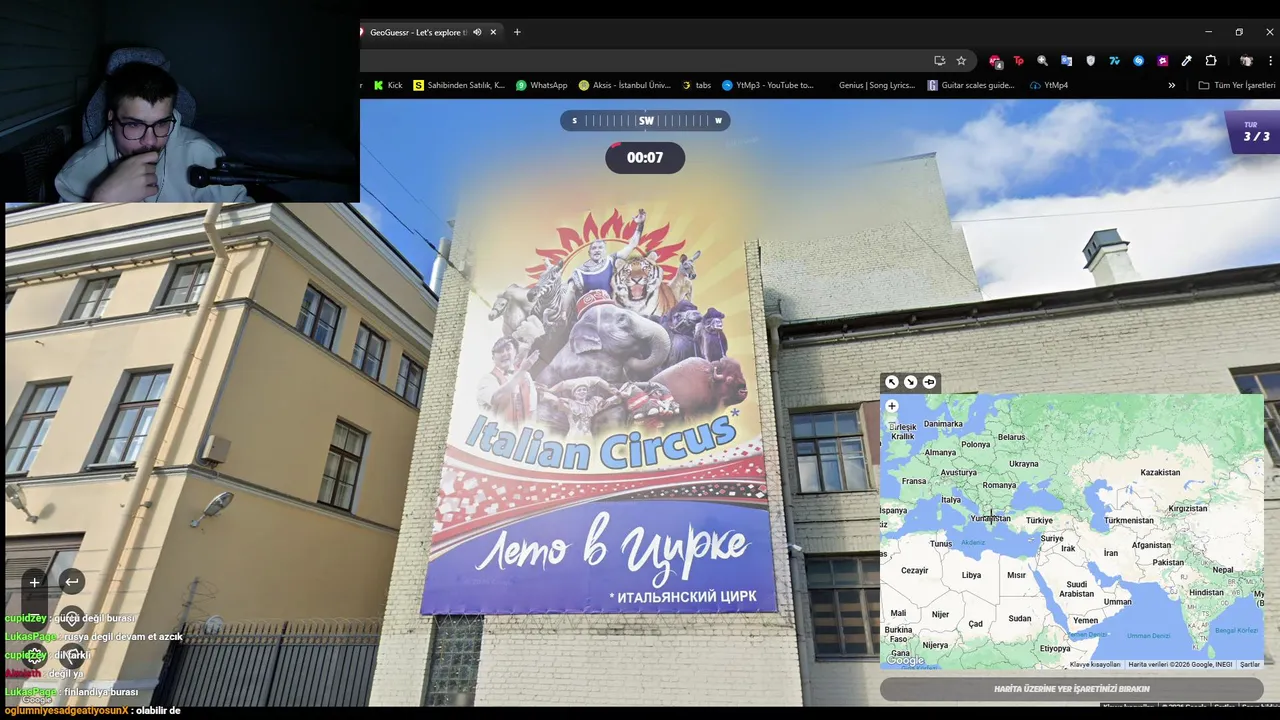1280x720 pixels.
Task: Open the 'Aksis - İstanbul Üniv...' bookmark
Action: tap(624, 85)
